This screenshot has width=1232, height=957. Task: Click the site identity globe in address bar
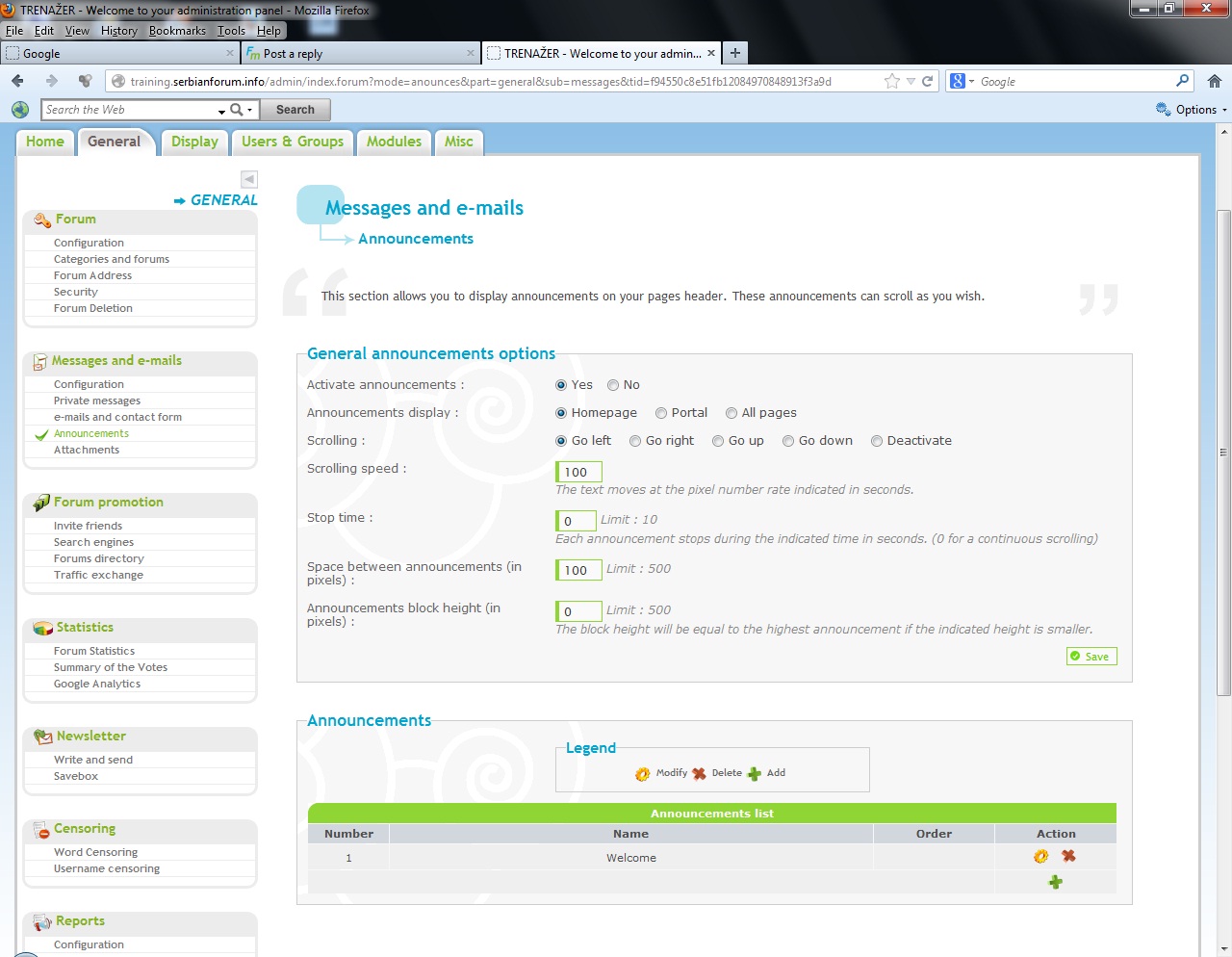click(x=118, y=82)
